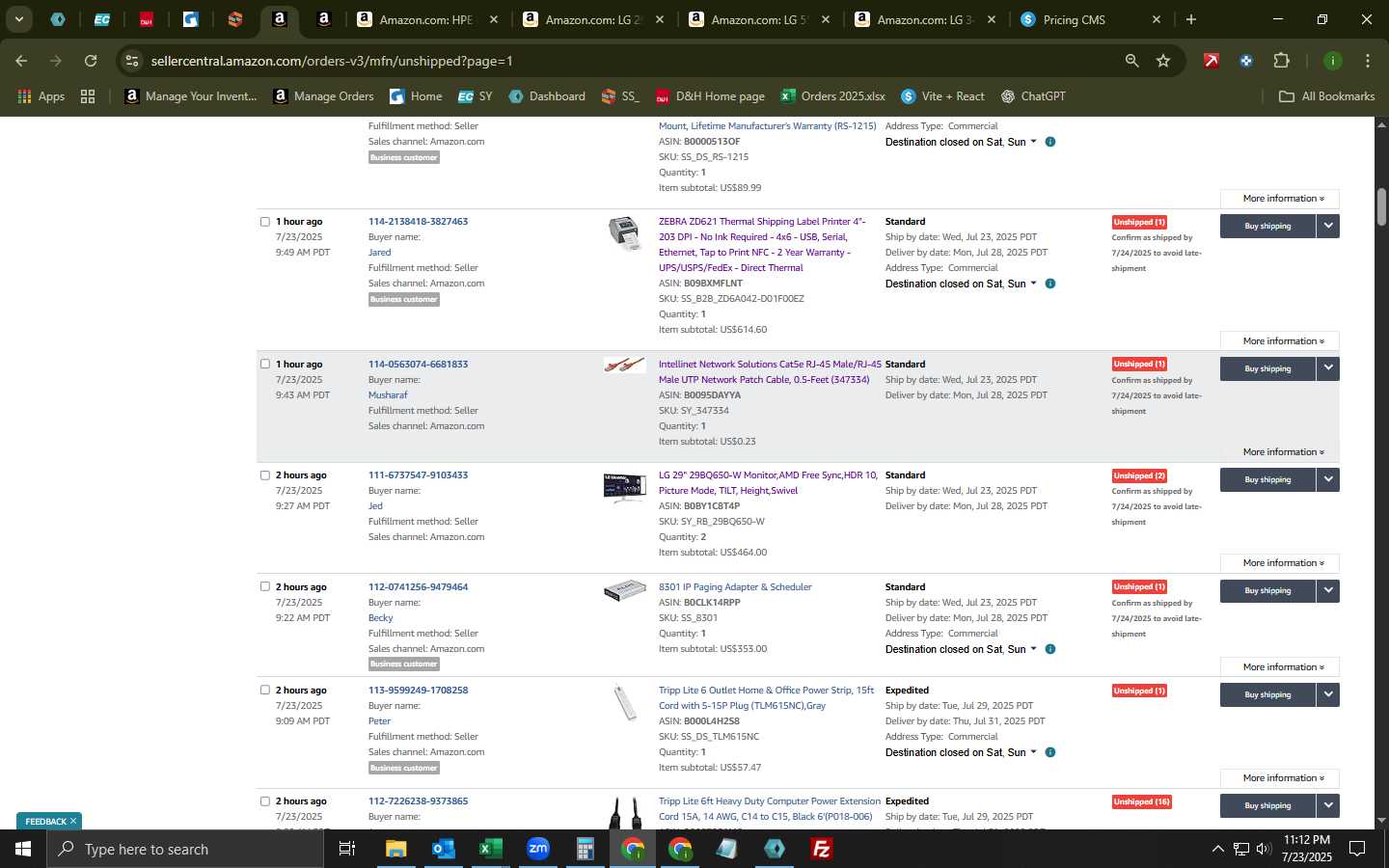Expand Destination closed dropdown on Becky's order

point(1033,649)
